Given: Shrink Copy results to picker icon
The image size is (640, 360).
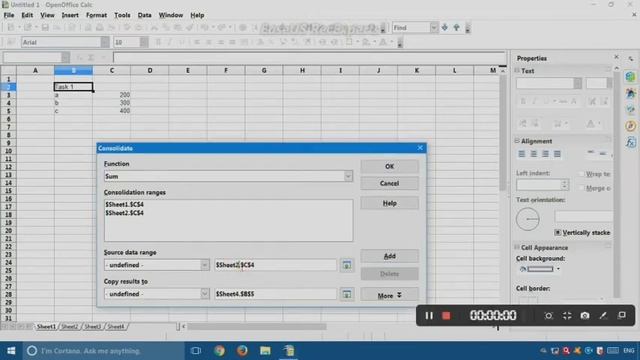Looking at the screenshot, I should [x=347, y=294].
